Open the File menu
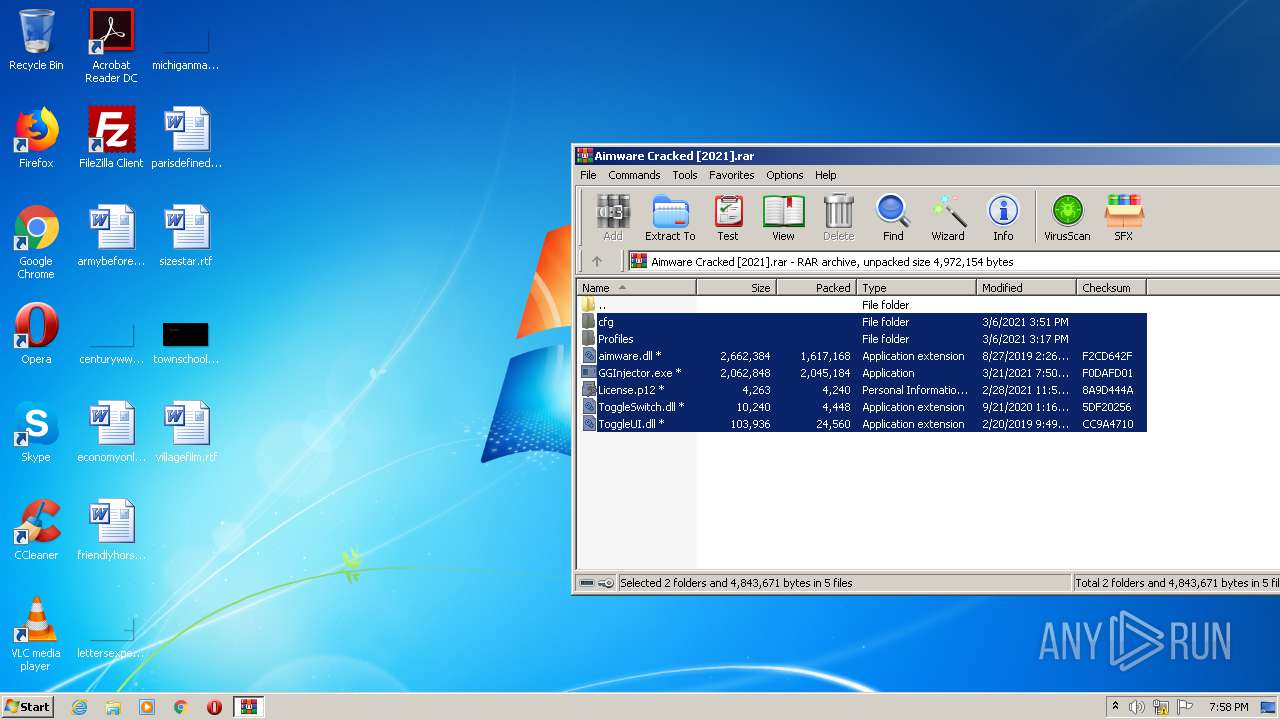1280x720 pixels. pyautogui.click(x=588, y=175)
